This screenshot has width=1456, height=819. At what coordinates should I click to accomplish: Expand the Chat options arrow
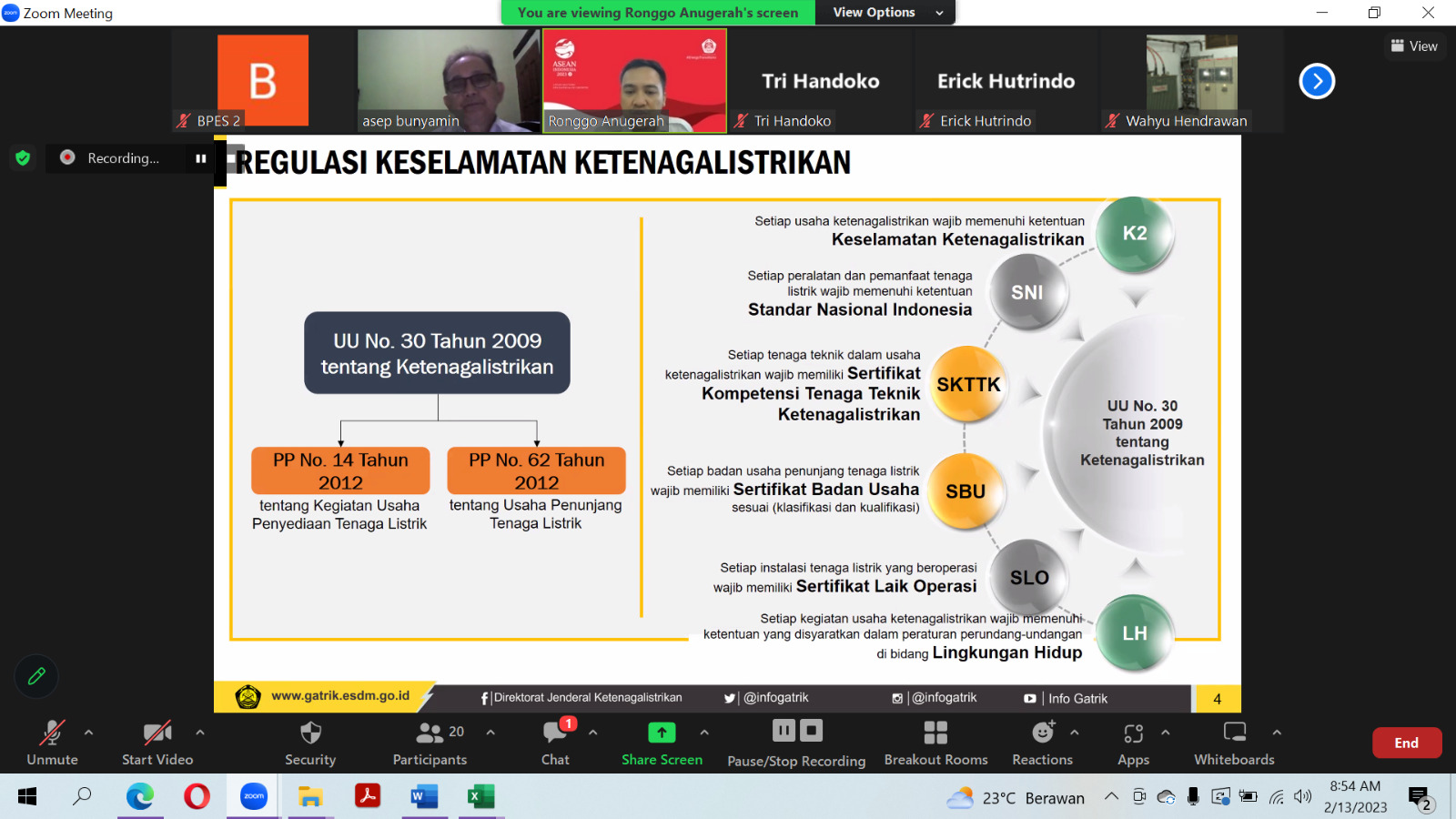[x=592, y=732]
